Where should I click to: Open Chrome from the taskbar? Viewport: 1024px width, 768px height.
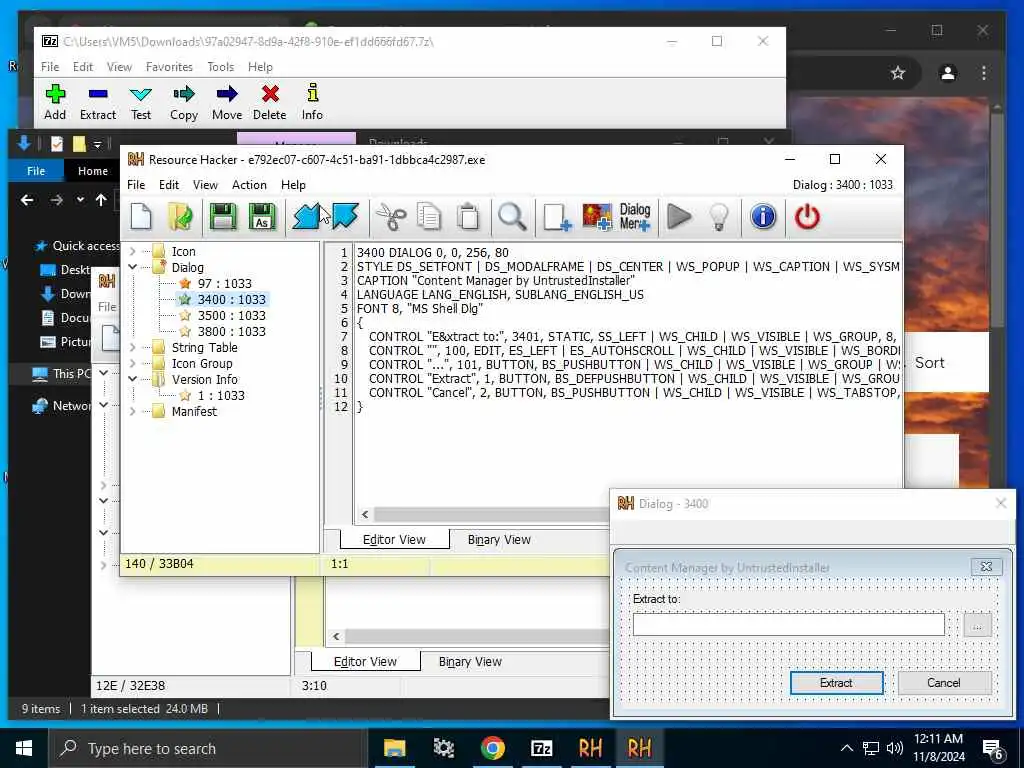pyautogui.click(x=493, y=748)
